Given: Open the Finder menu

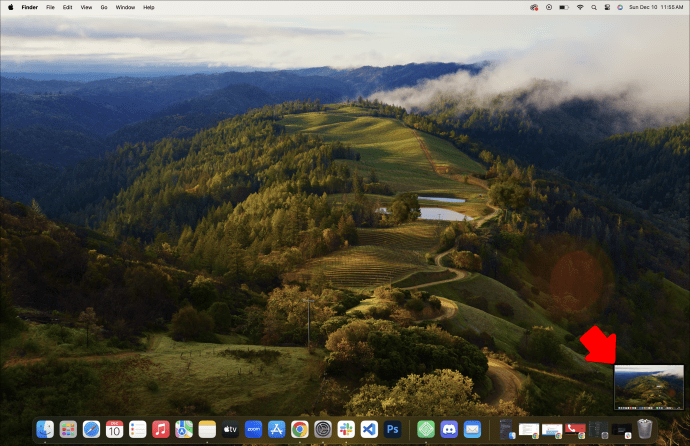Looking at the screenshot, I should point(29,7).
